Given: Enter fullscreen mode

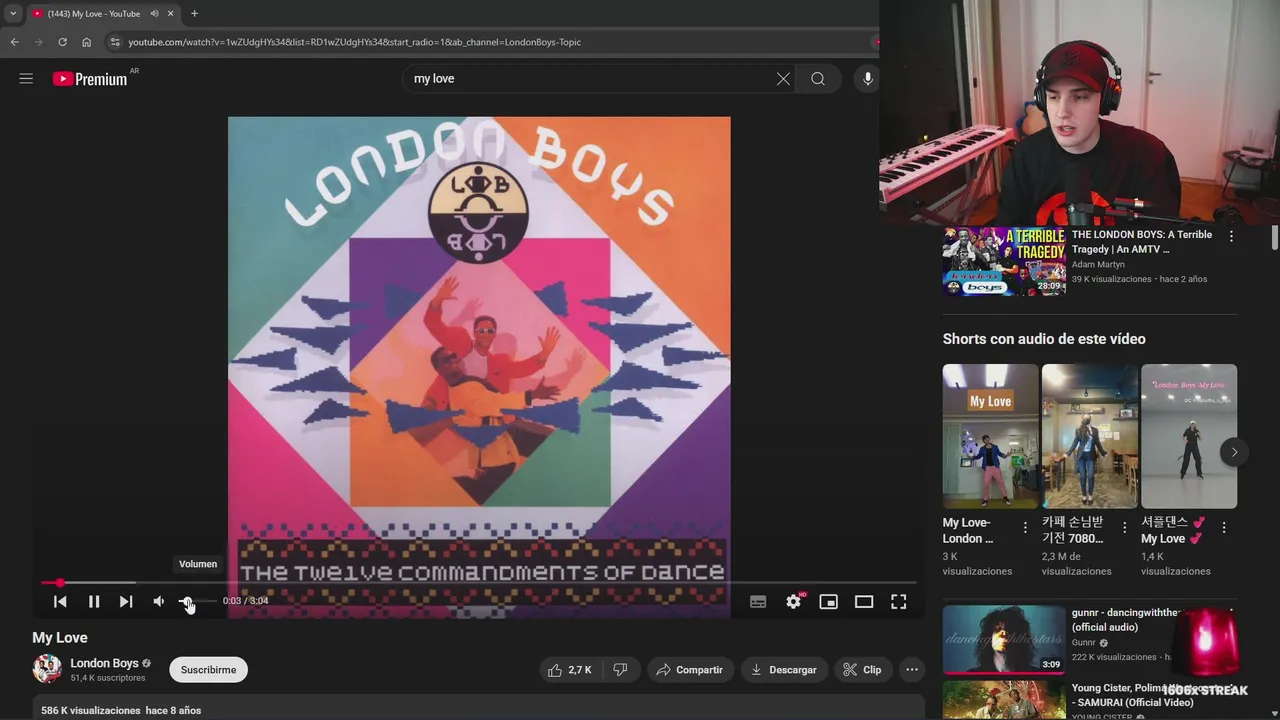Looking at the screenshot, I should [x=899, y=601].
